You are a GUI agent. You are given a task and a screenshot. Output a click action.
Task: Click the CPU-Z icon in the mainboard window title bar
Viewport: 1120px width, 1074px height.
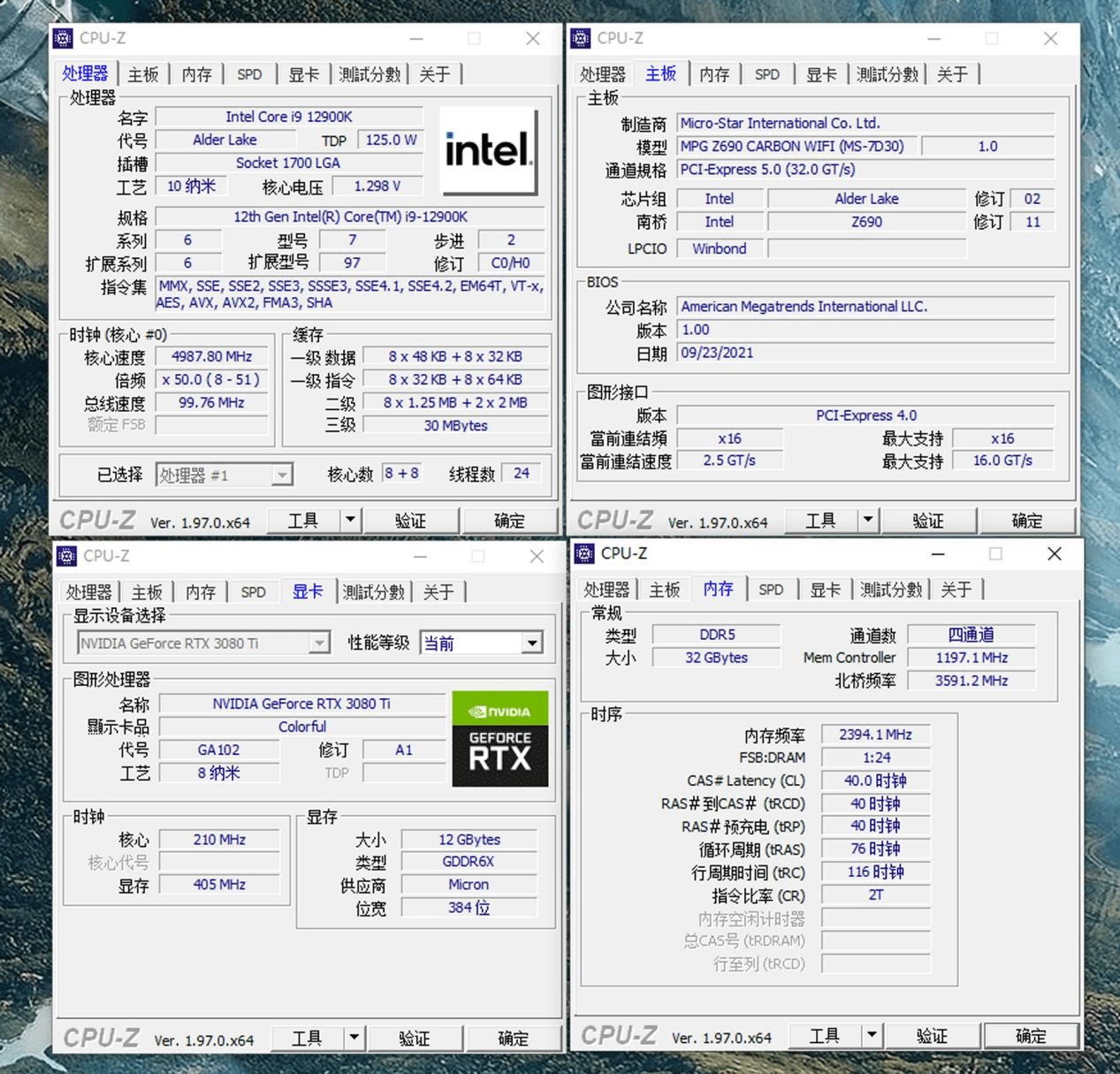click(581, 38)
